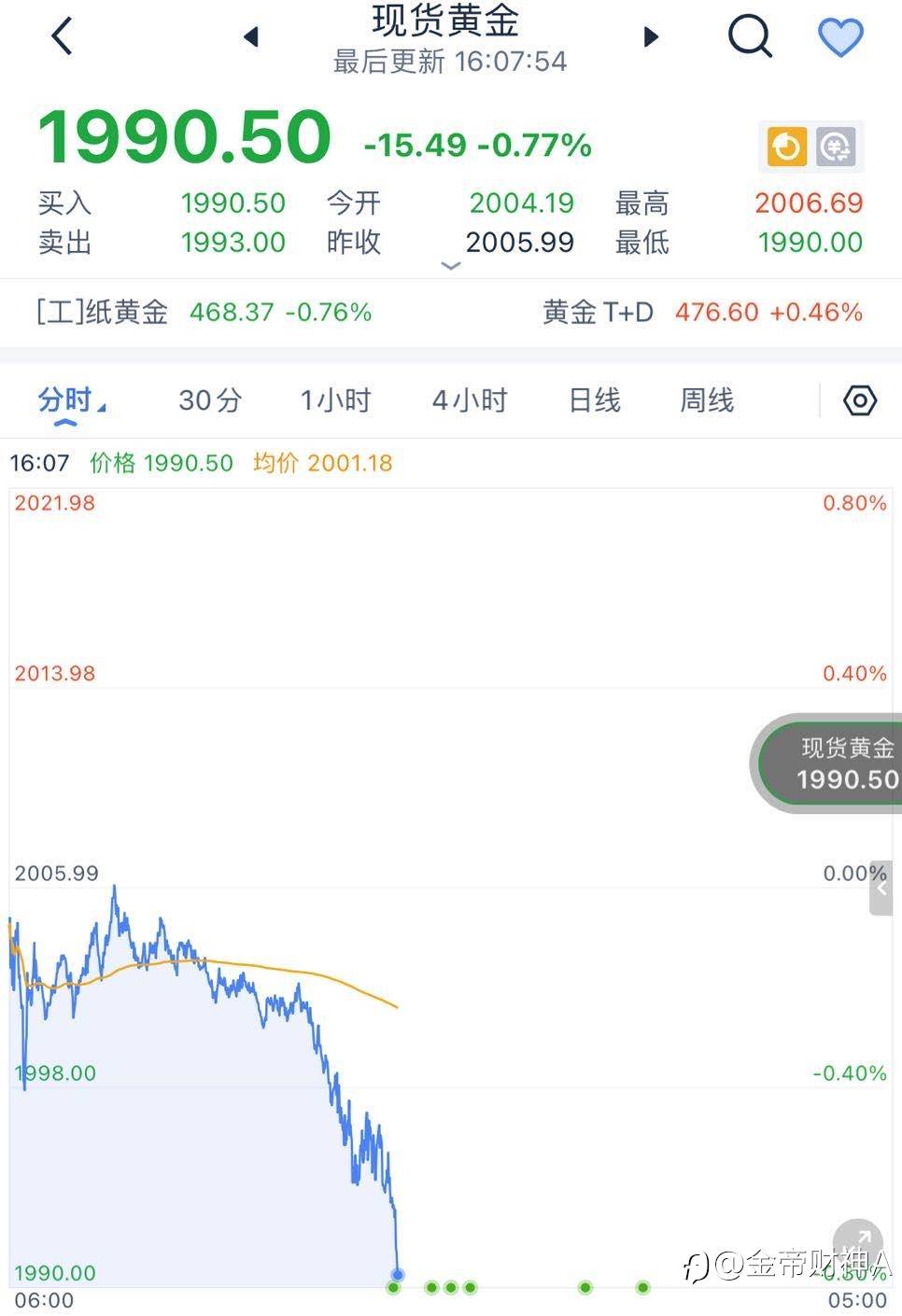The height and width of the screenshot is (1316, 902).
Task: Tap the back arrow at top left
Action: [x=62, y=37]
